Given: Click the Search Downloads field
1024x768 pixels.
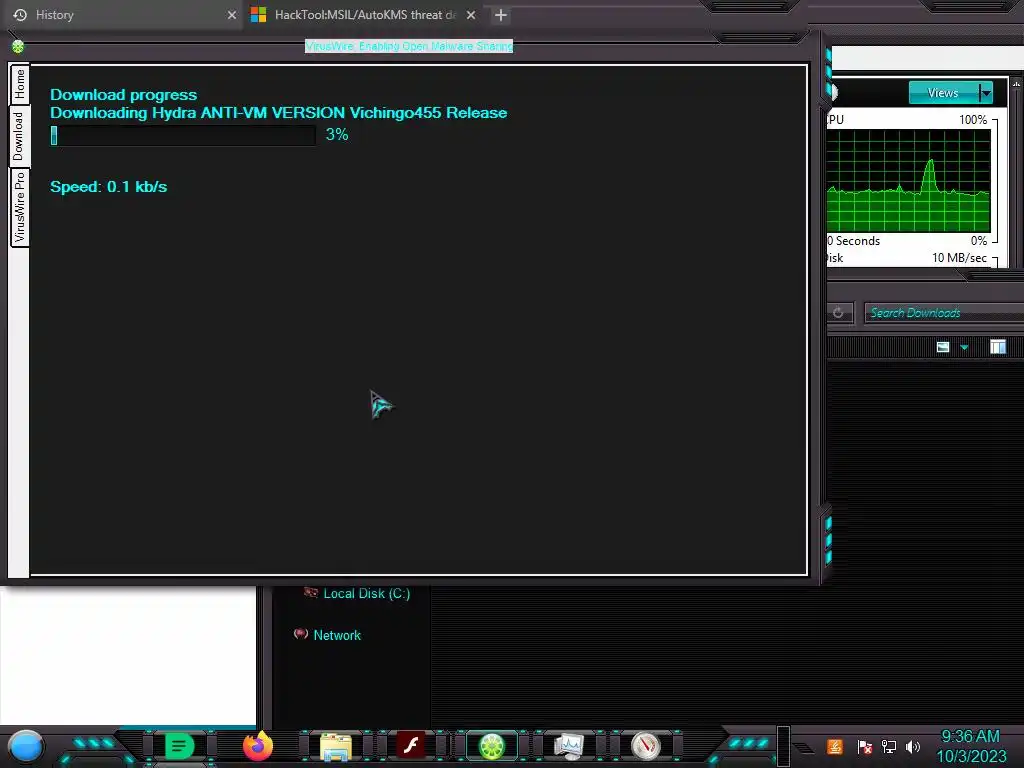Looking at the screenshot, I should click(x=944, y=313).
